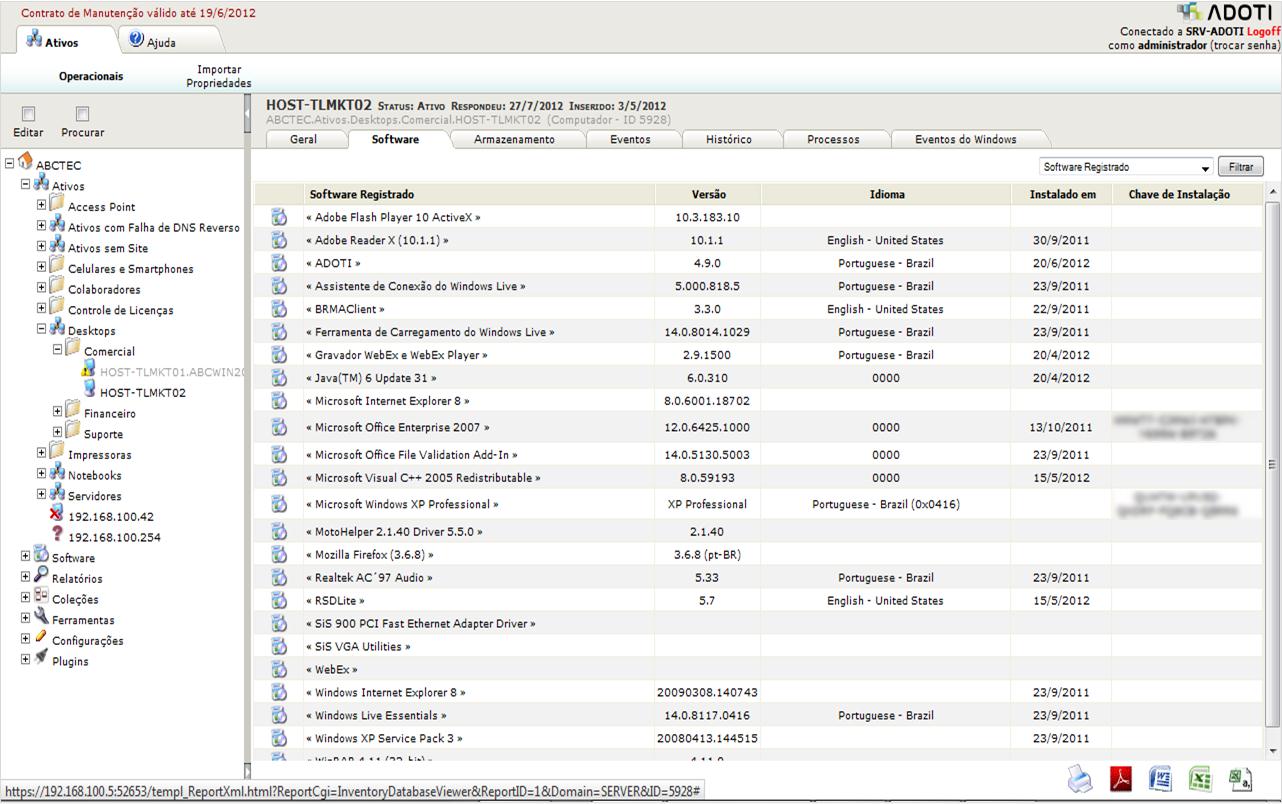Click the icon beside Adobe Reader X
Image resolution: width=1282 pixels, height=804 pixels.
pos(279,240)
